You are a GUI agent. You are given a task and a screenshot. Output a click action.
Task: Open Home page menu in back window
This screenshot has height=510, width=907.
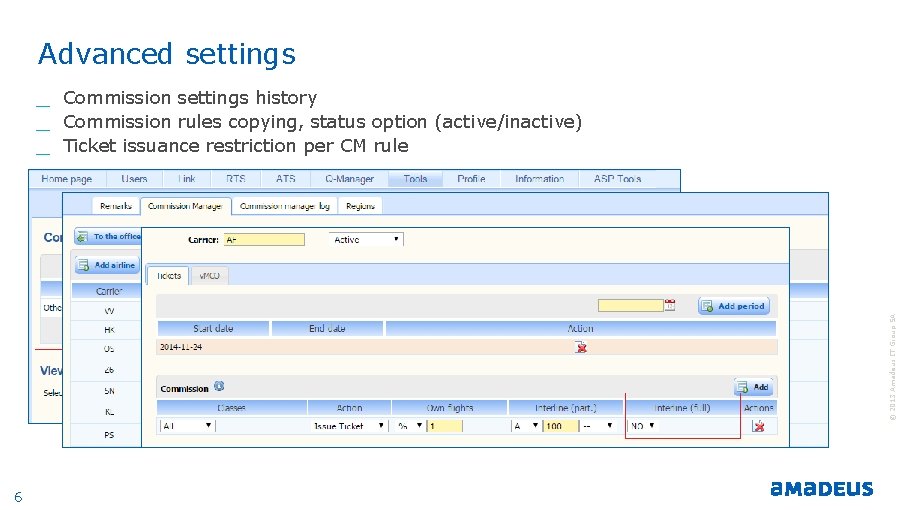pos(67,179)
